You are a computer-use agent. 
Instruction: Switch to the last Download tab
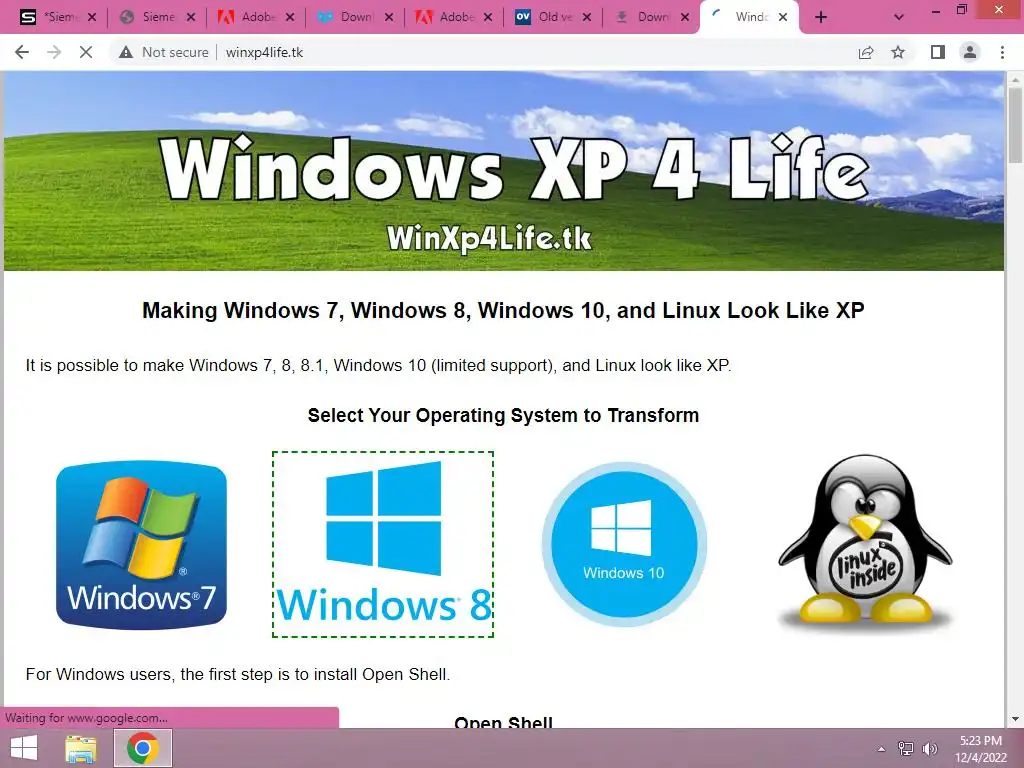click(652, 17)
